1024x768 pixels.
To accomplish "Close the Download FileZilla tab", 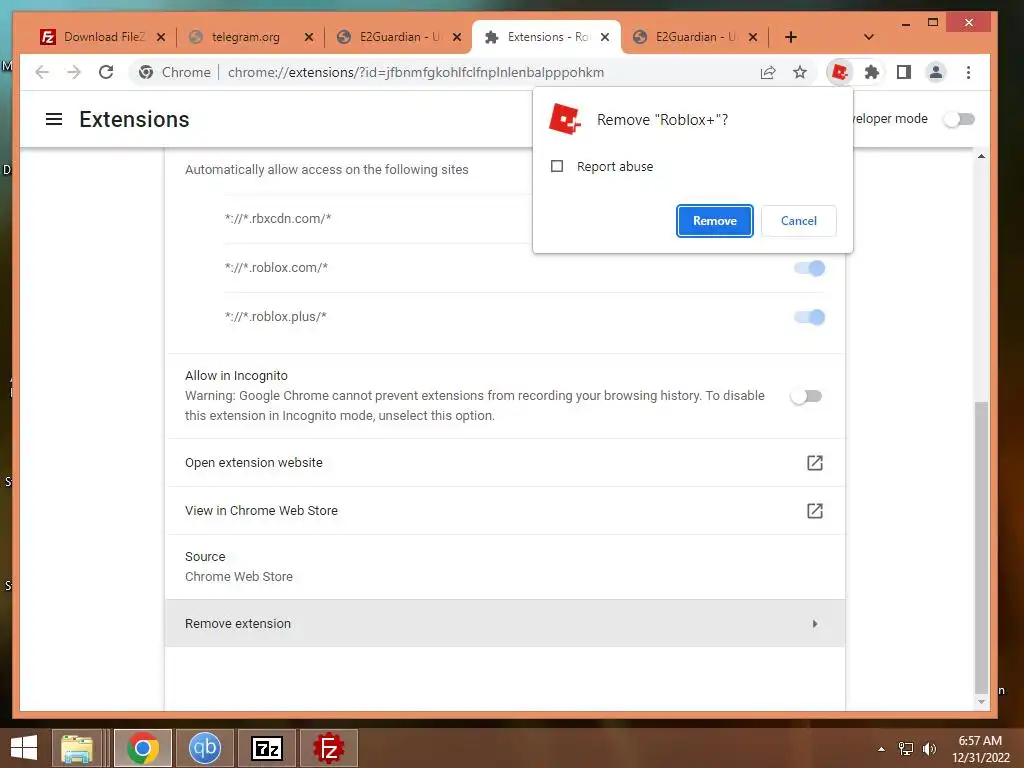I will [x=161, y=37].
